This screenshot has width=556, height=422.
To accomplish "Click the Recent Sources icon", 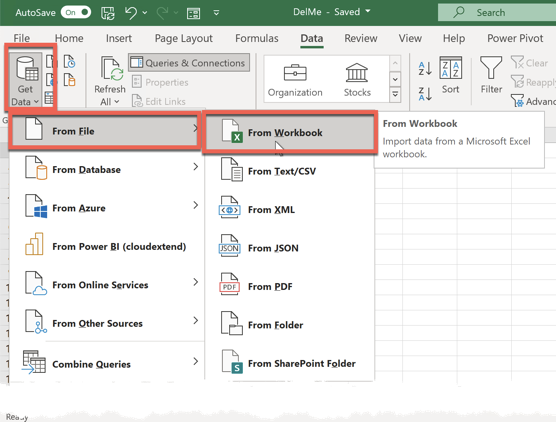I will coord(70,61).
